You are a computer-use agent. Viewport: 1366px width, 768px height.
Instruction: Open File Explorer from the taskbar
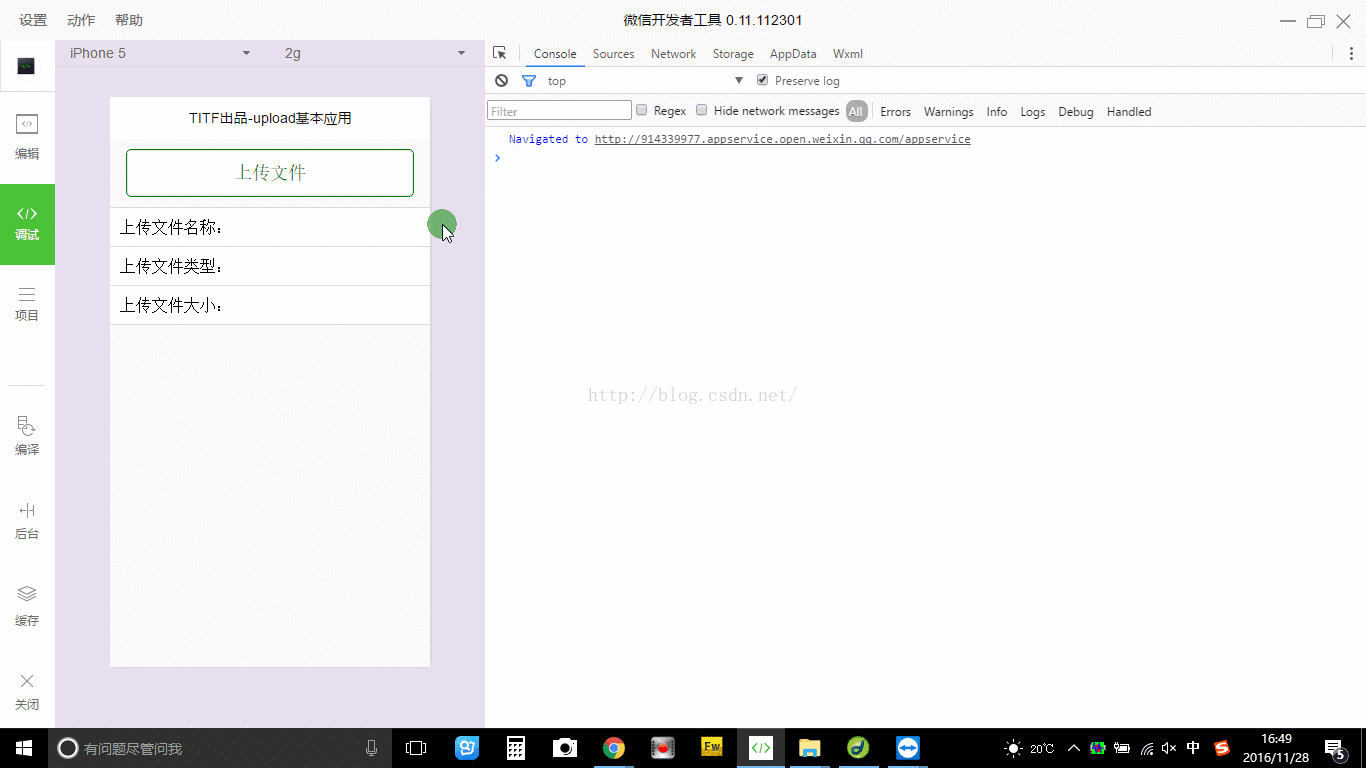point(810,748)
